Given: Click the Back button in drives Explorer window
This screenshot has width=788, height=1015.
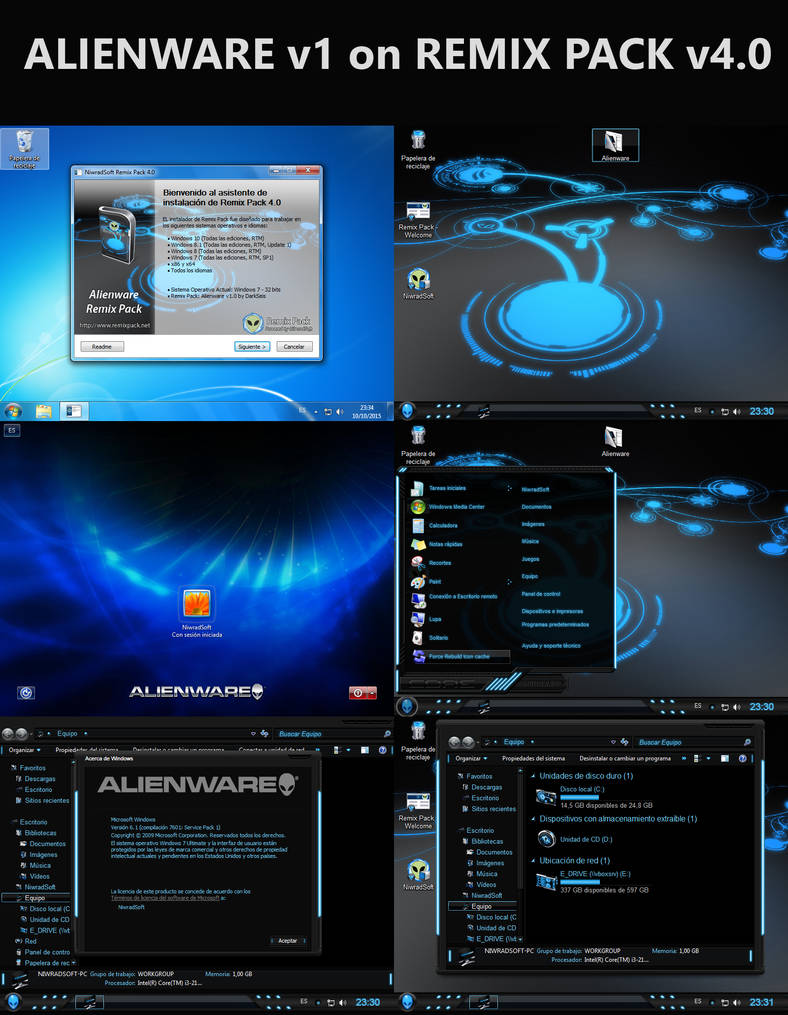Looking at the screenshot, I should click(x=455, y=742).
